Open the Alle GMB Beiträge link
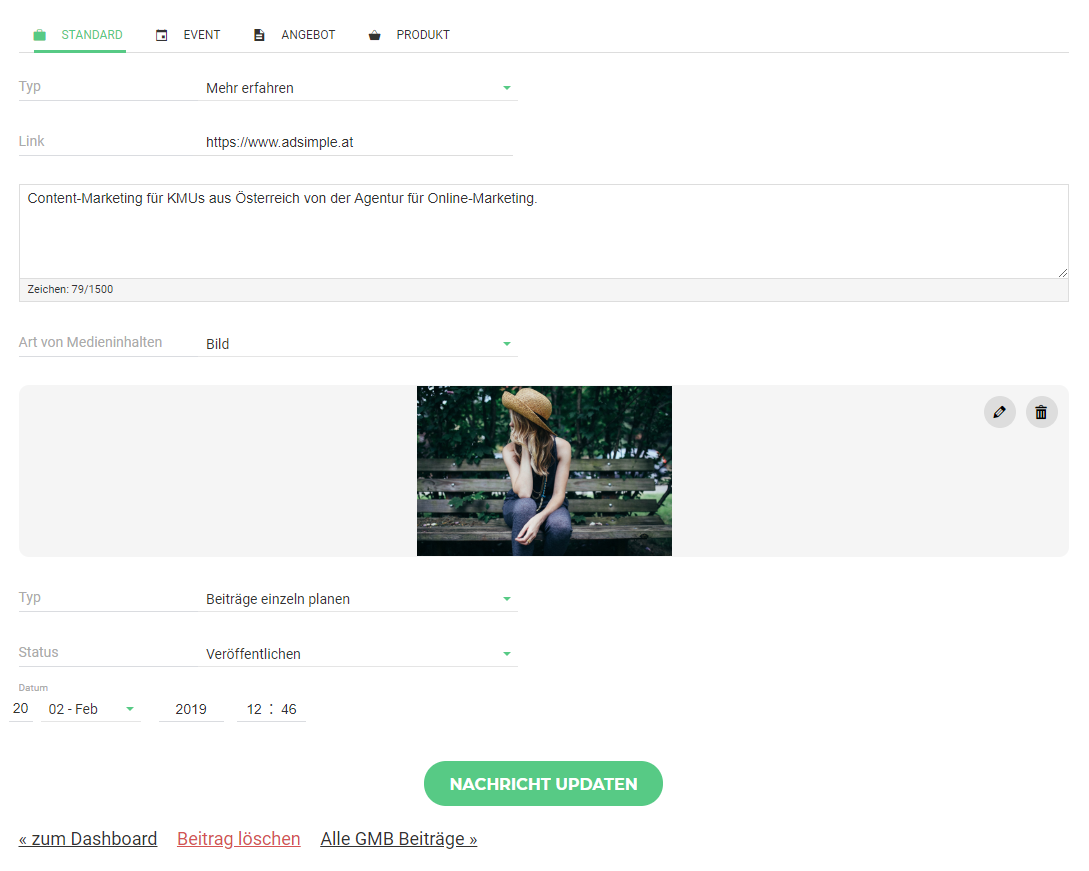Image resolution: width=1089 pixels, height=871 pixels. tap(398, 839)
